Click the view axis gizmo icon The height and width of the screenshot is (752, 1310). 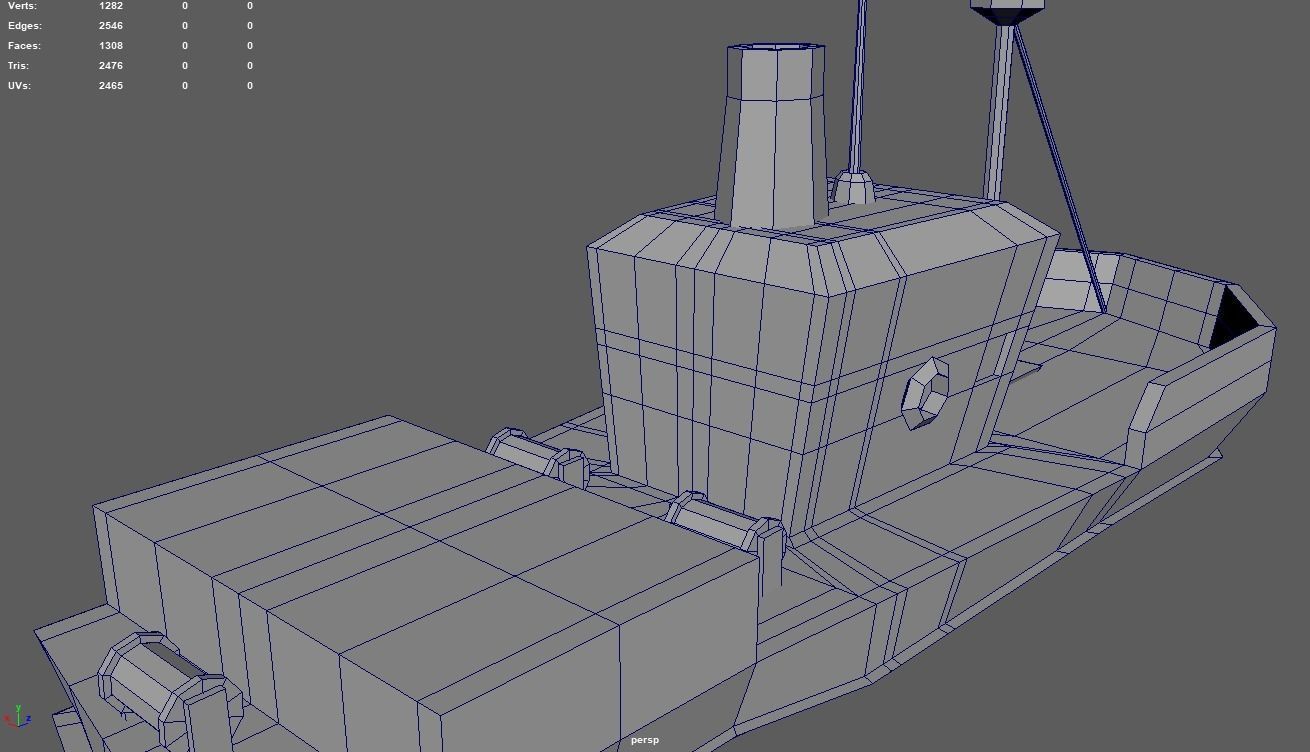pyautogui.click(x=17, y=716)
